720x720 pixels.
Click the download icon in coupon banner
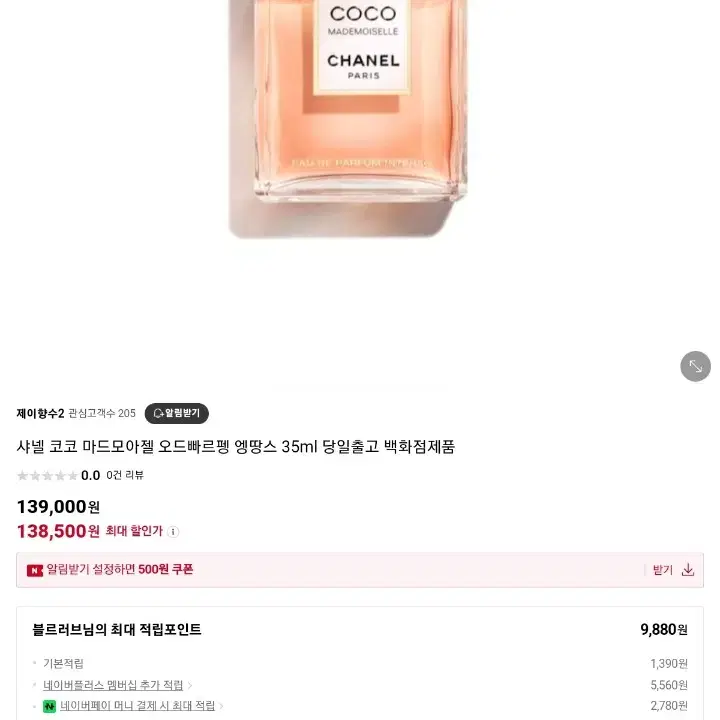pos(687,570)
